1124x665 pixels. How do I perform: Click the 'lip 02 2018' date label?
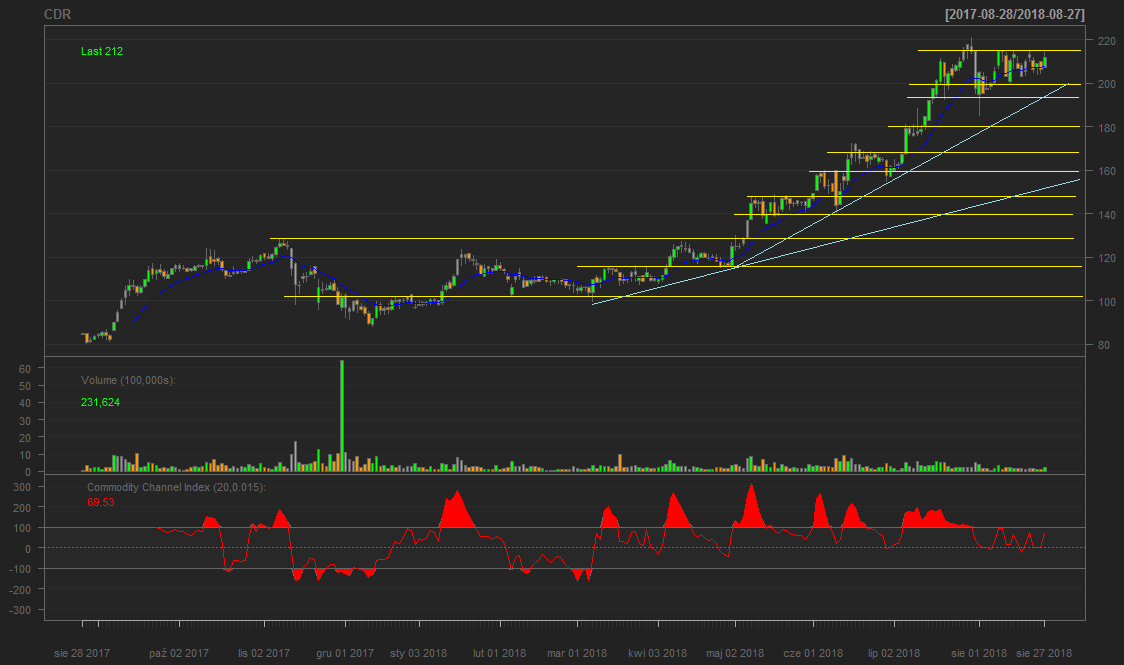coord(894,653)
